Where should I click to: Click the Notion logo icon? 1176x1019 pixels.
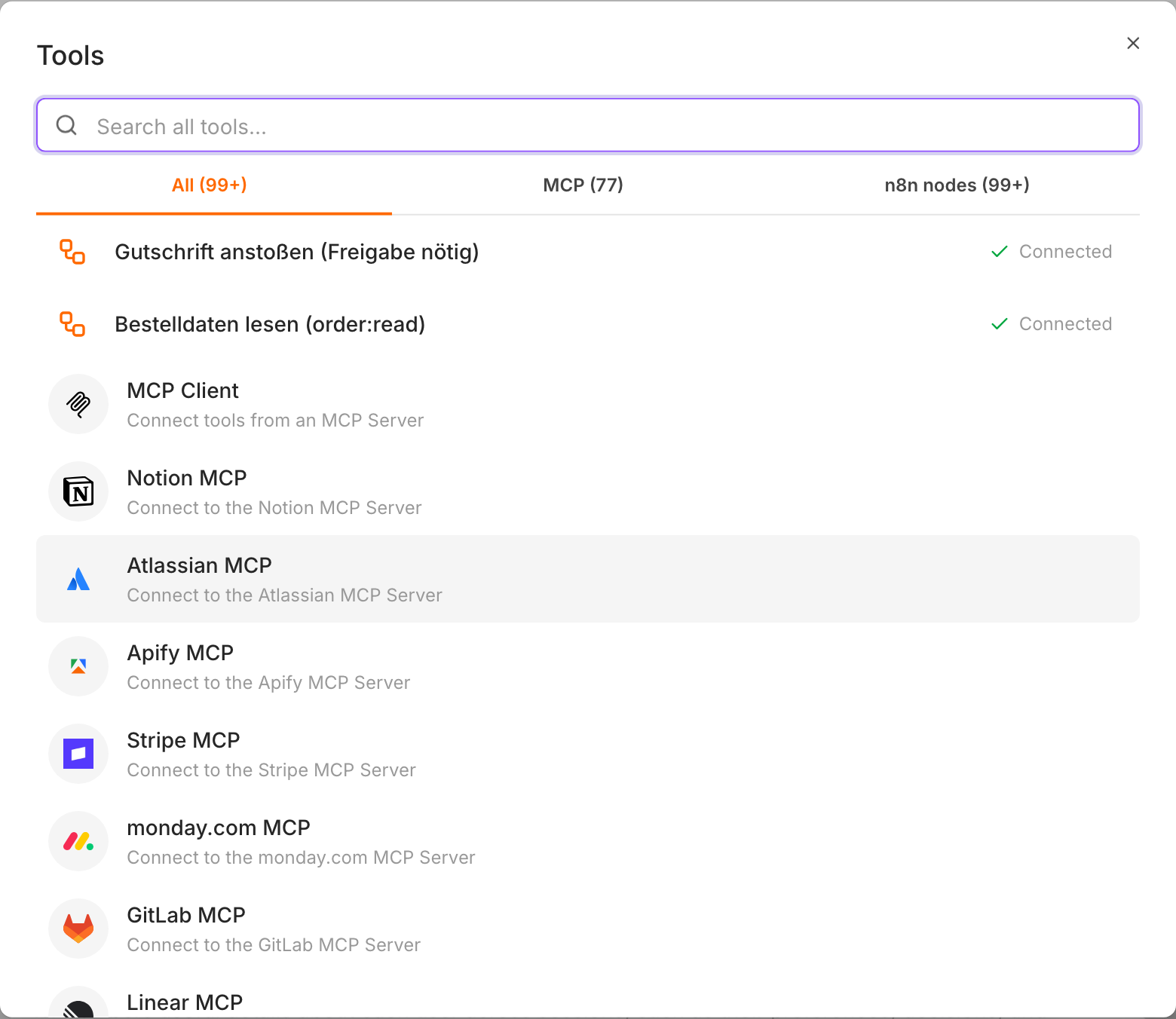(78, 491)
